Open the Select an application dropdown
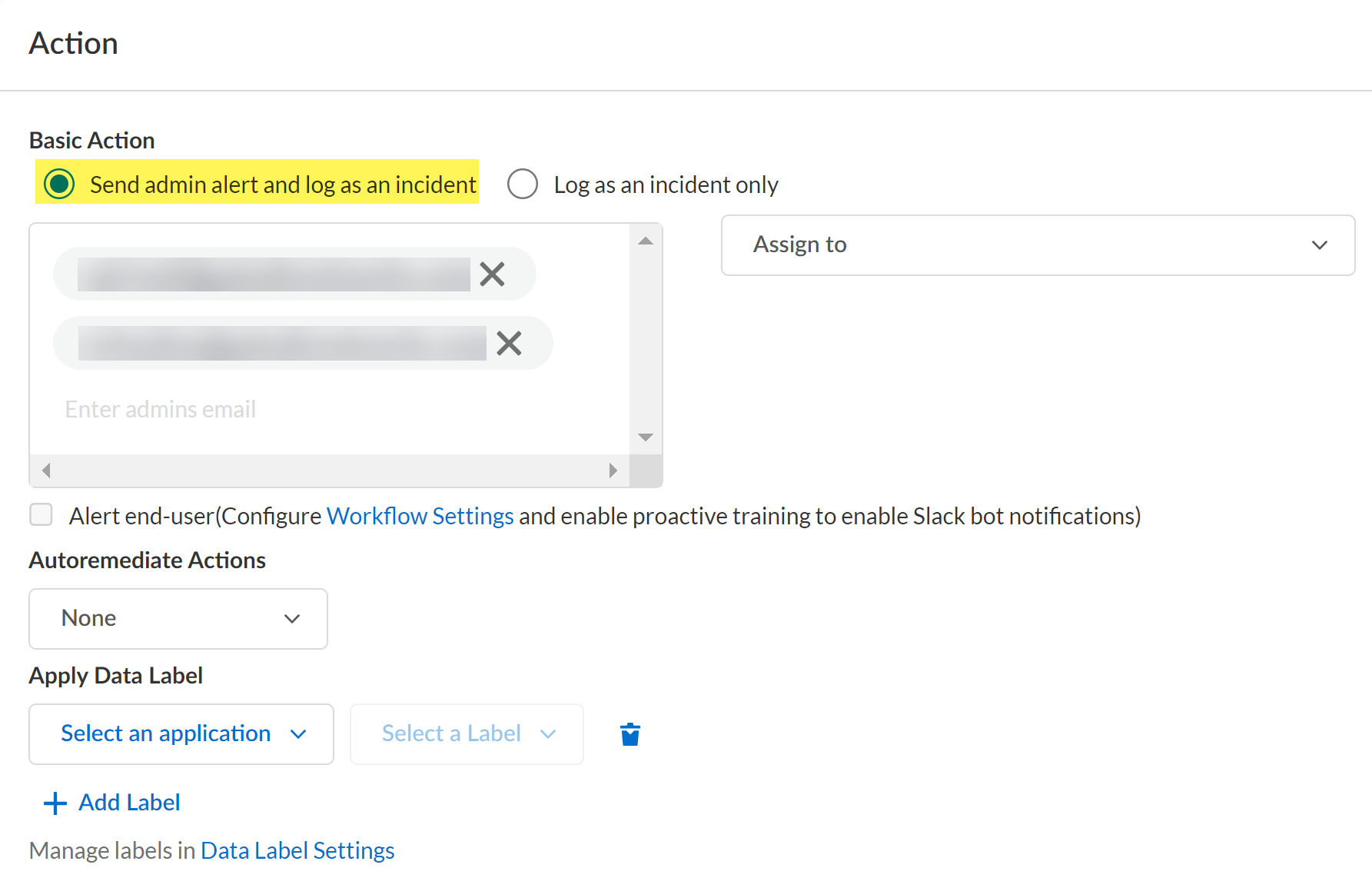1372x878 pixels. coord(181,734)
